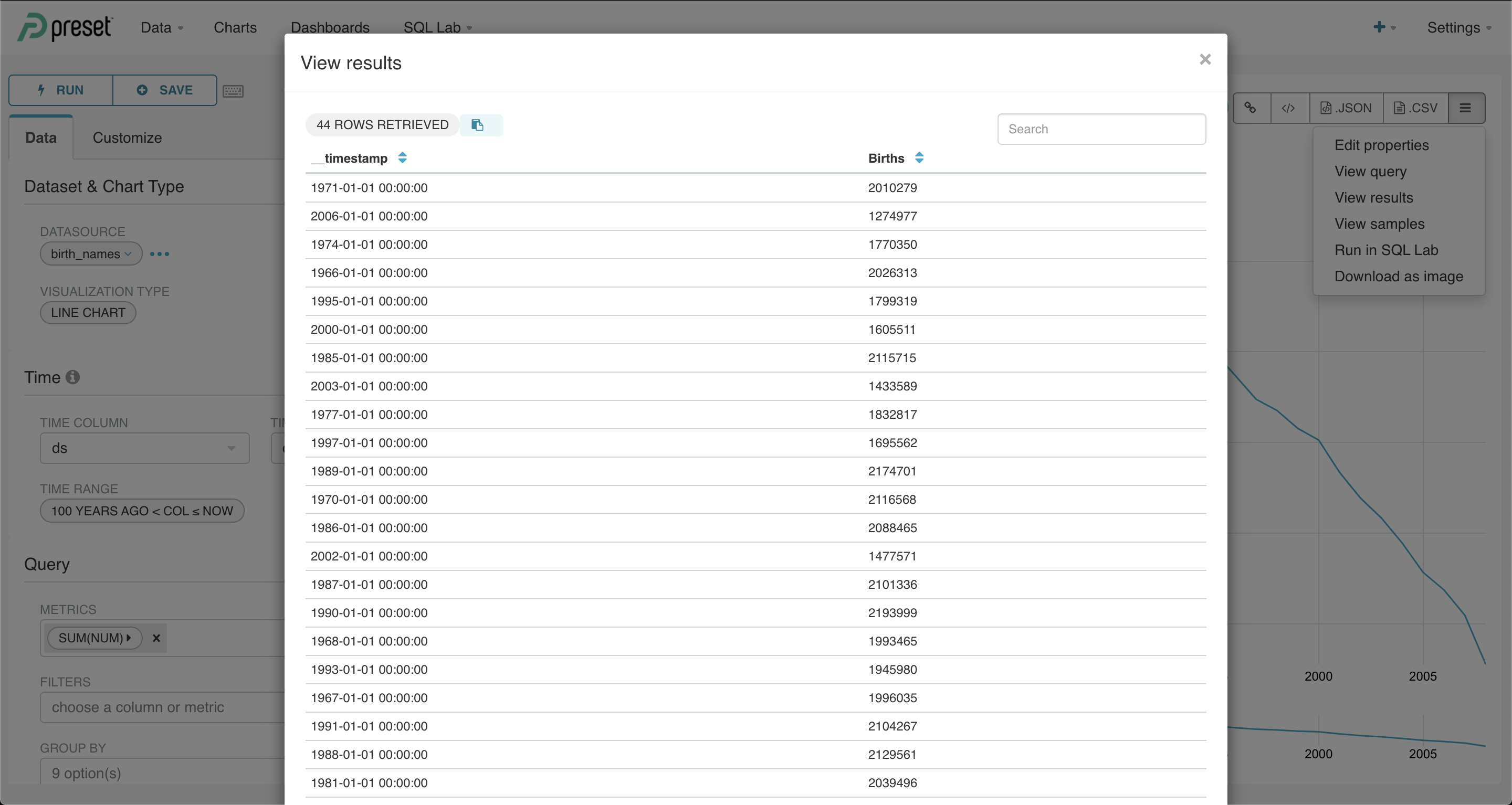Expand the birth_names datasource dropdown
Screen dimensions: 1512x805
pyautogui.click(x=91, y=254)
